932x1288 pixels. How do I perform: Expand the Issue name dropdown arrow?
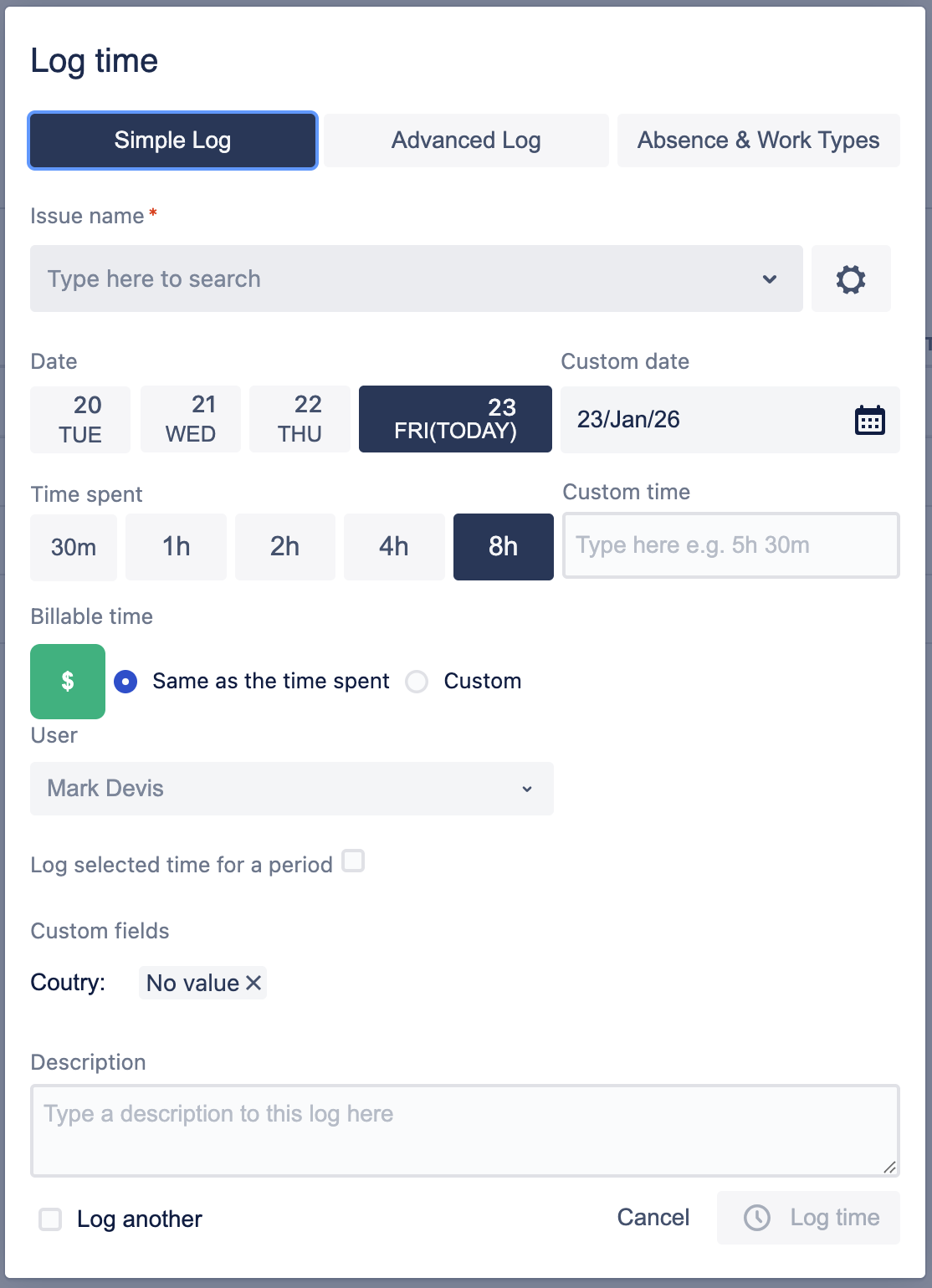(770, 279)
